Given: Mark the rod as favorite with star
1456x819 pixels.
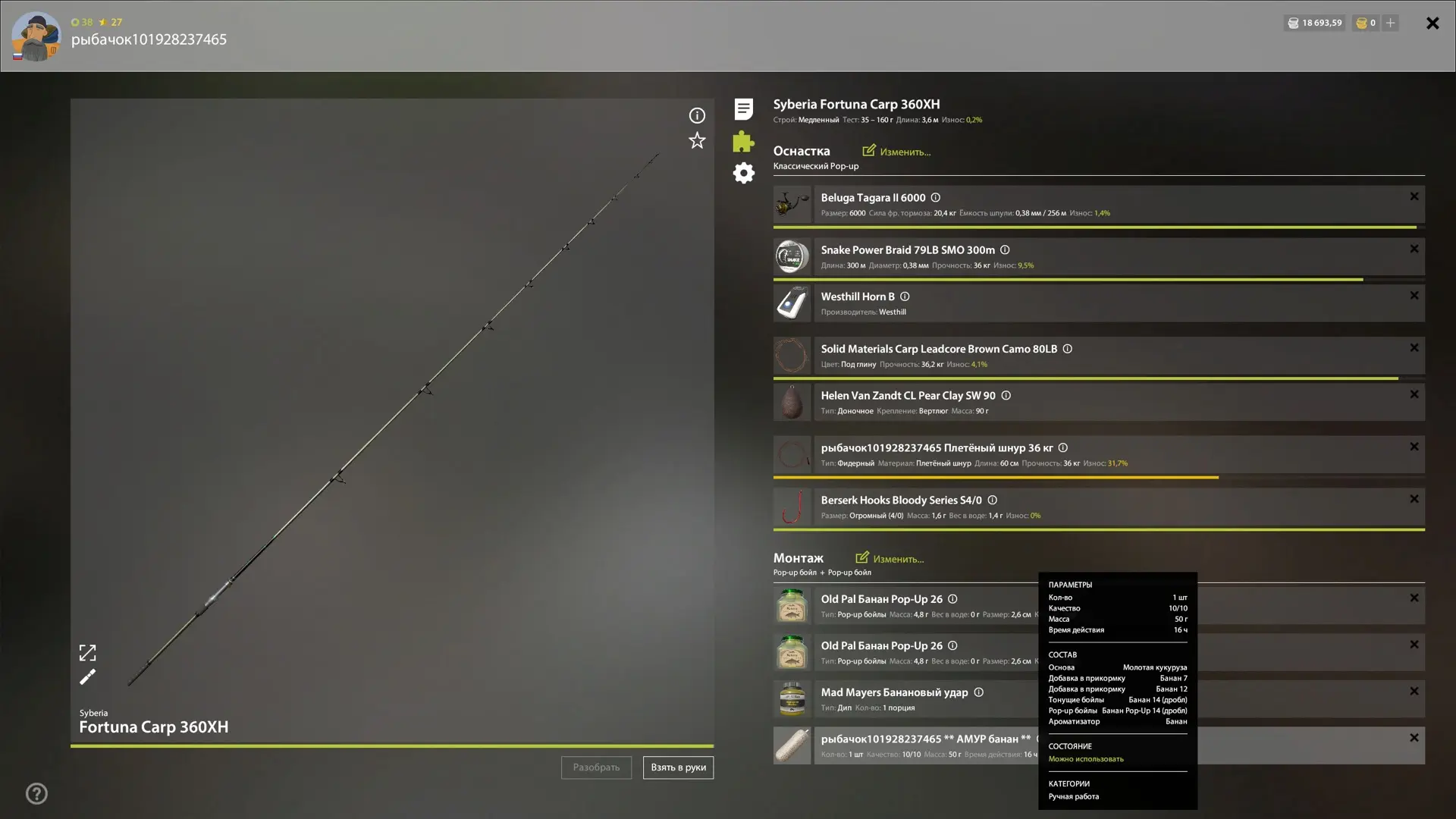Looking at the screenshot, I should click(697, 140).
